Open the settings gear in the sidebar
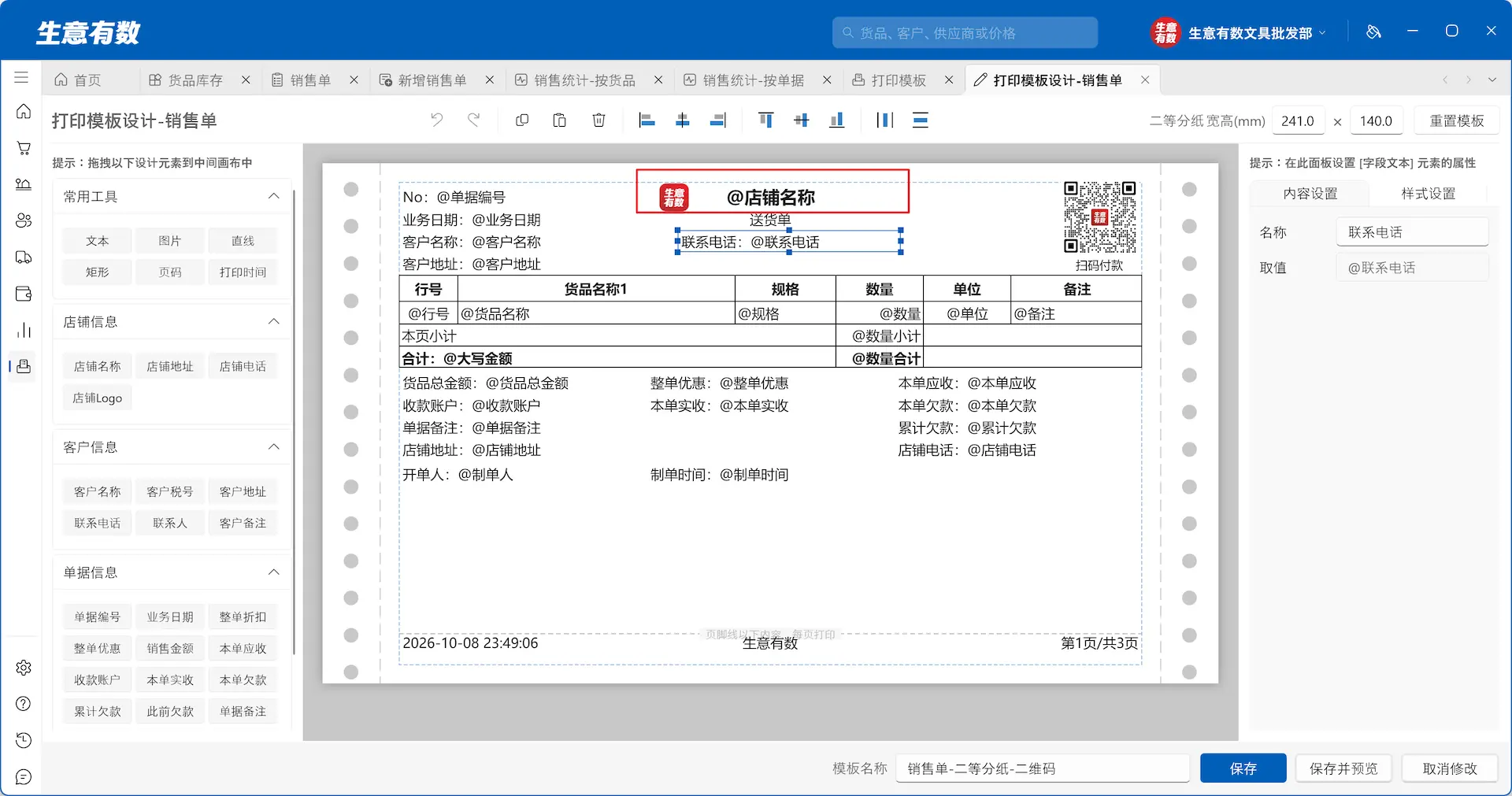The width and height of the screenshot is (1512, 796). click(24, 668)
